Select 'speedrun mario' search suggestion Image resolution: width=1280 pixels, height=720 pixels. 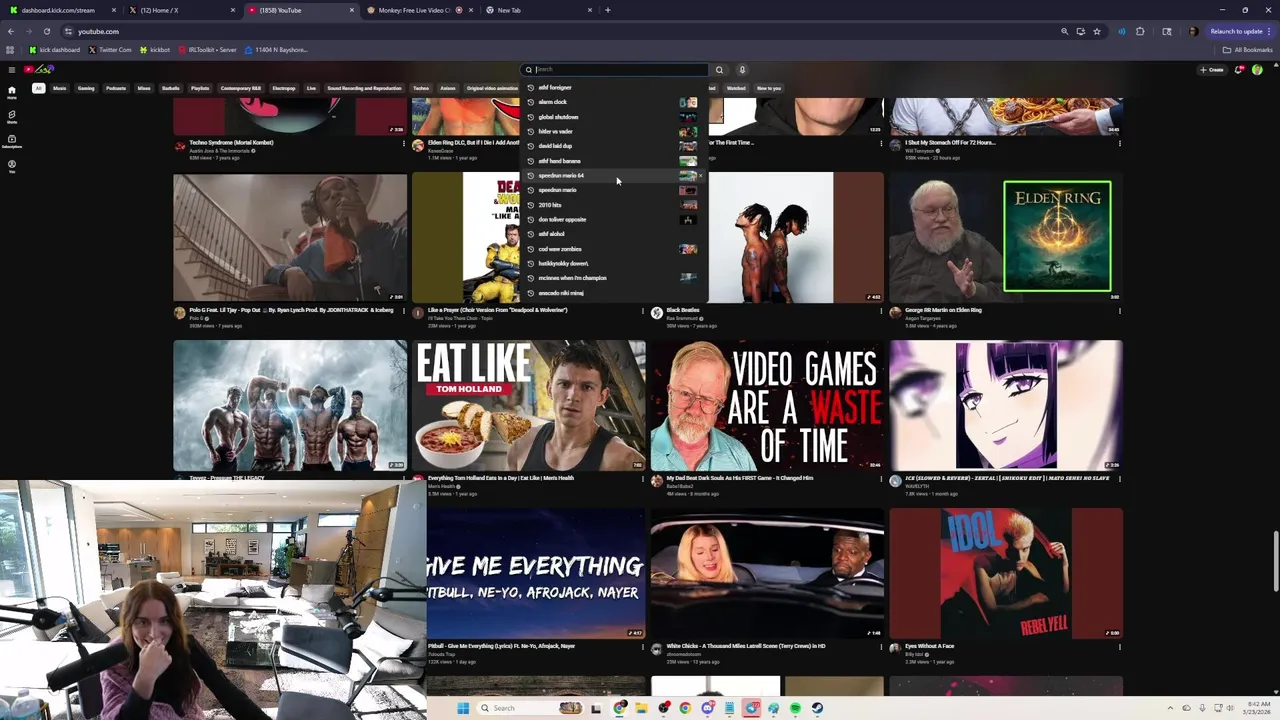(x=613, y=190)
